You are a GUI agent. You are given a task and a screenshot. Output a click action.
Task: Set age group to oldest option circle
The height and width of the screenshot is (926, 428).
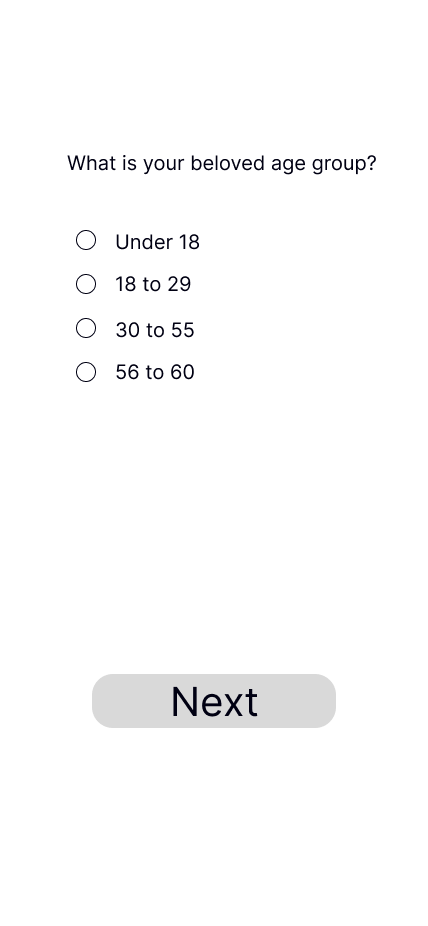pos(86,372)
